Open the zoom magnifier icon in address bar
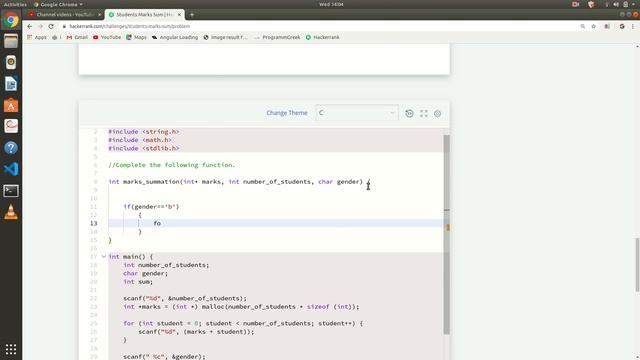 582,26
